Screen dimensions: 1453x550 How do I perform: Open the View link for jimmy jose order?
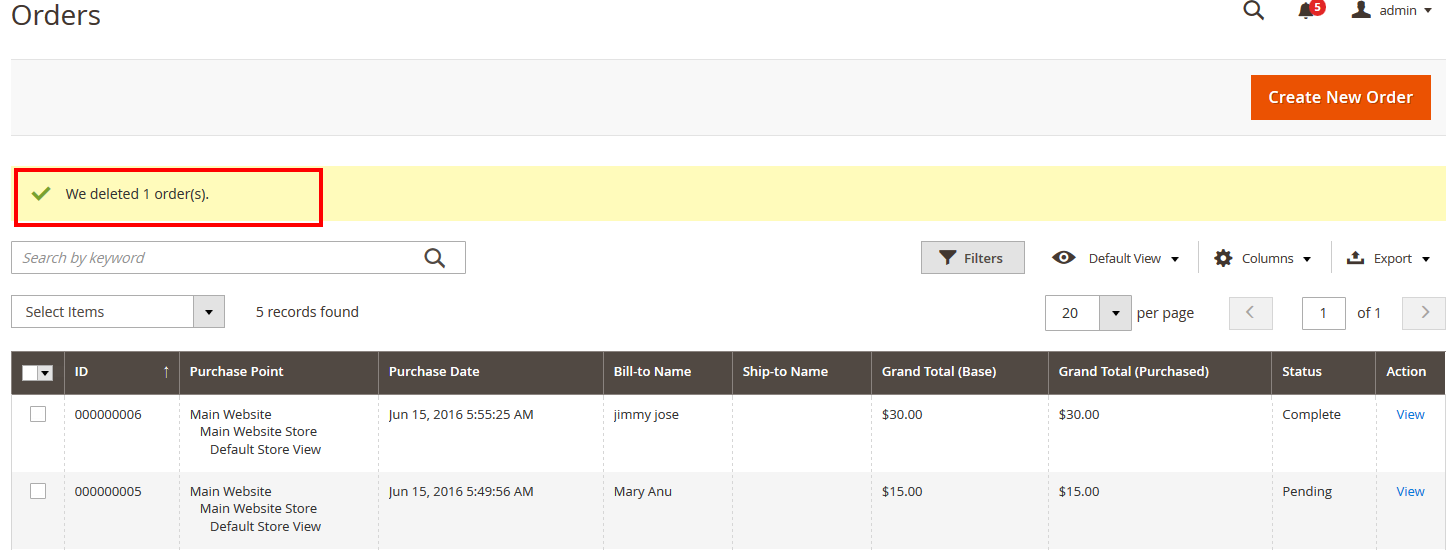(1410, 414)
